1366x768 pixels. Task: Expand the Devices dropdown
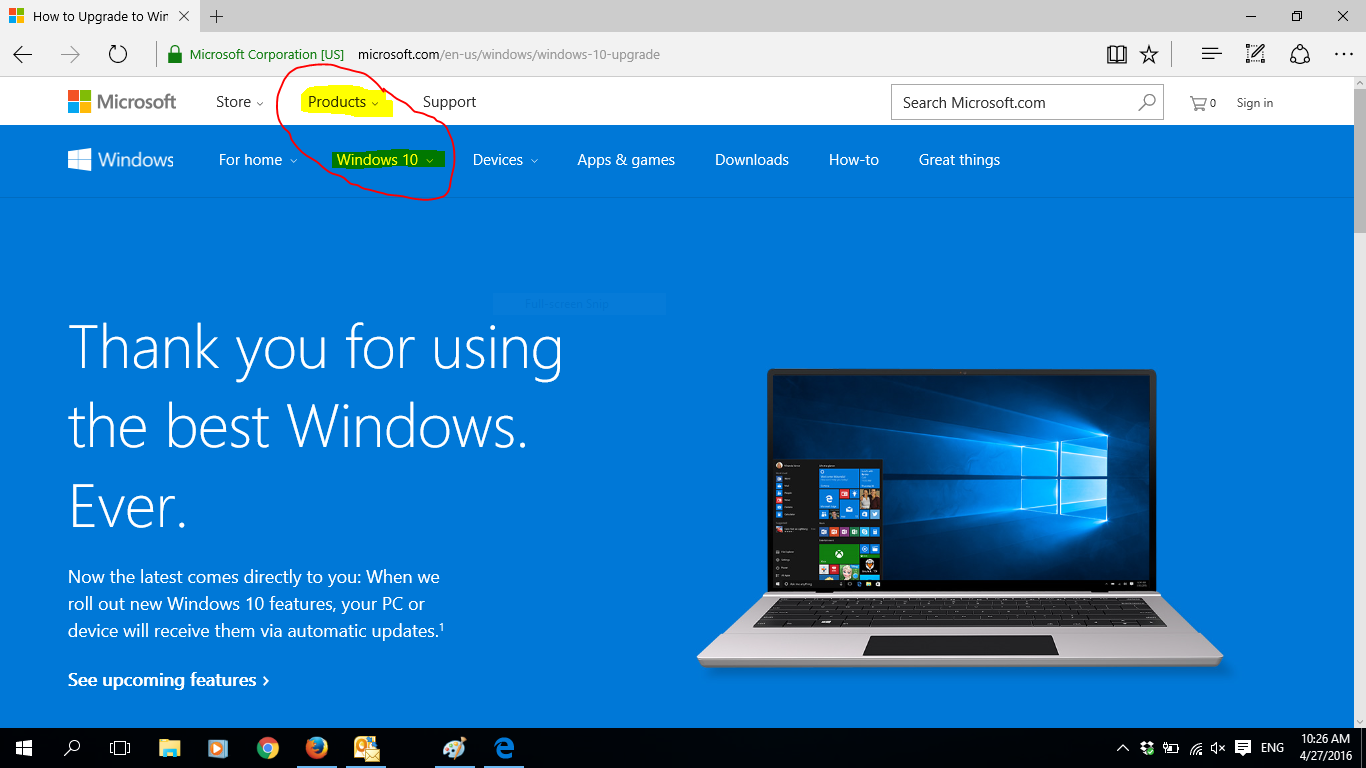[505, 160]
